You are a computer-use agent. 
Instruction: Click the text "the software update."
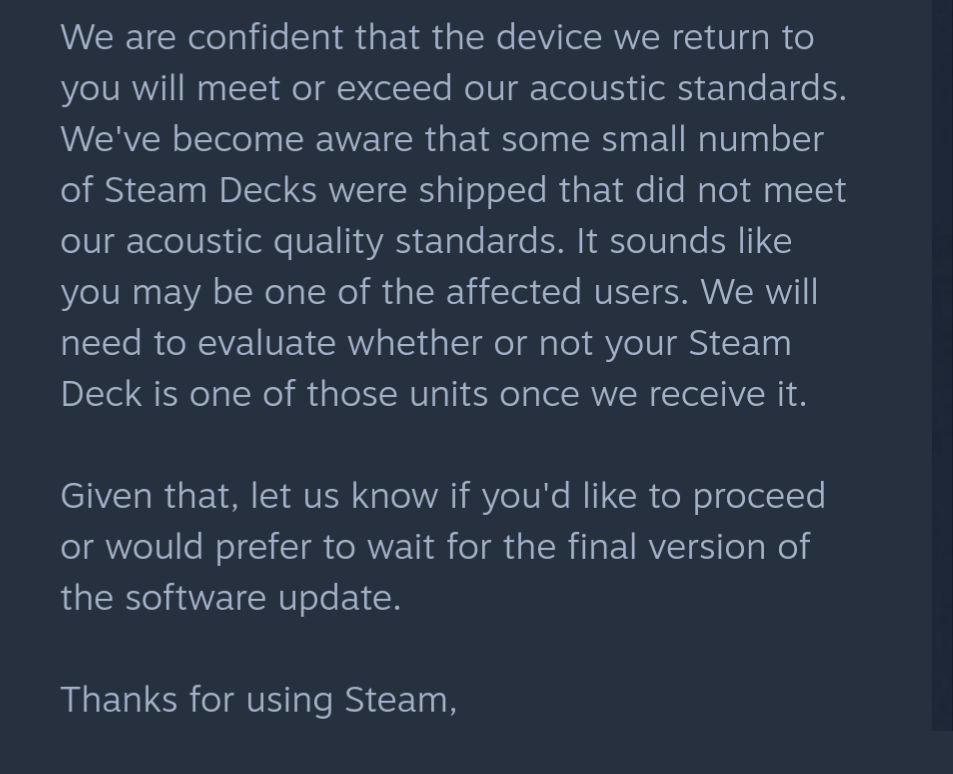point(231,598)
